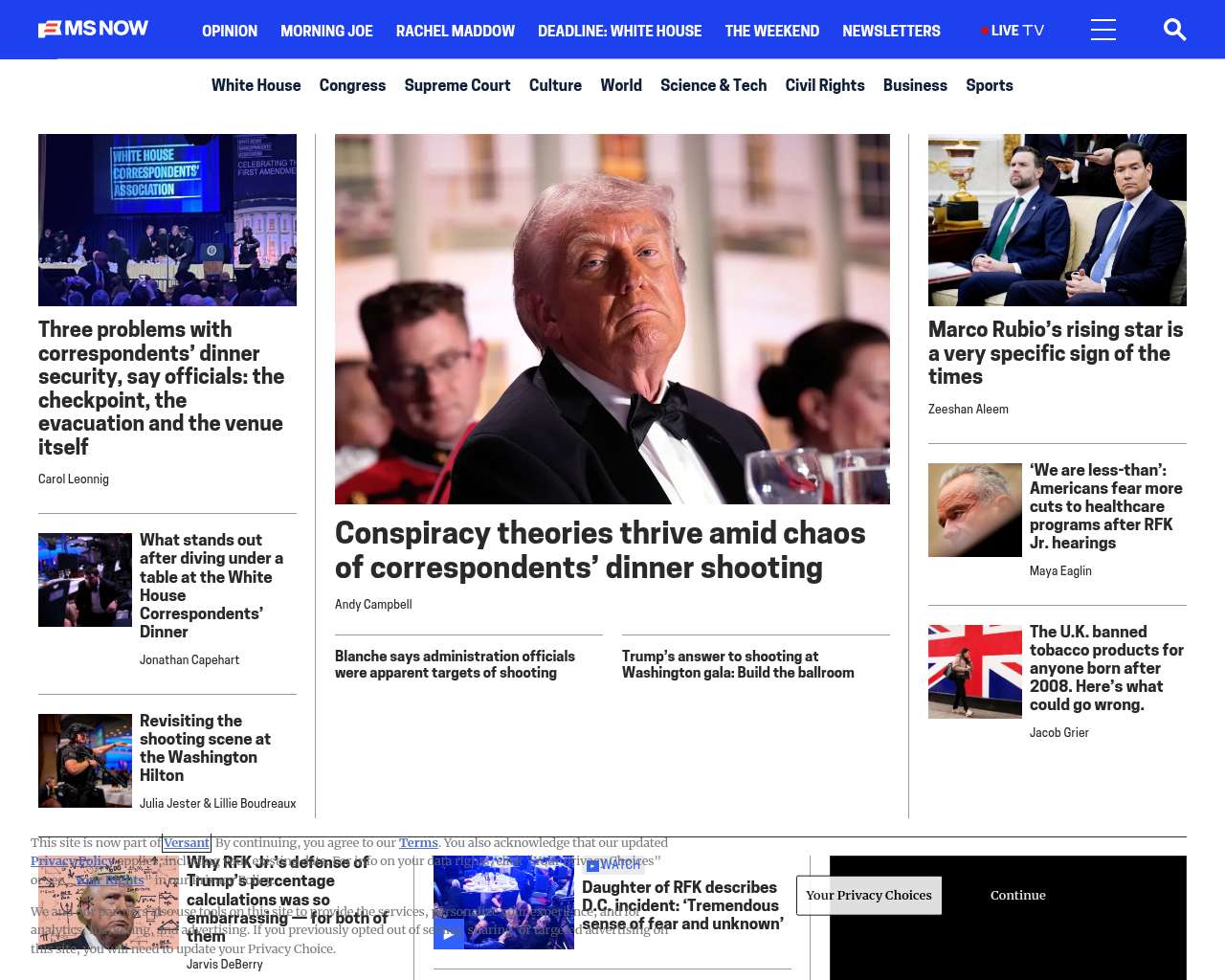Open Marco Rubio rising star article
Screen dimensions: 1225x980
pyautogui.click(x=1056, y=353)
